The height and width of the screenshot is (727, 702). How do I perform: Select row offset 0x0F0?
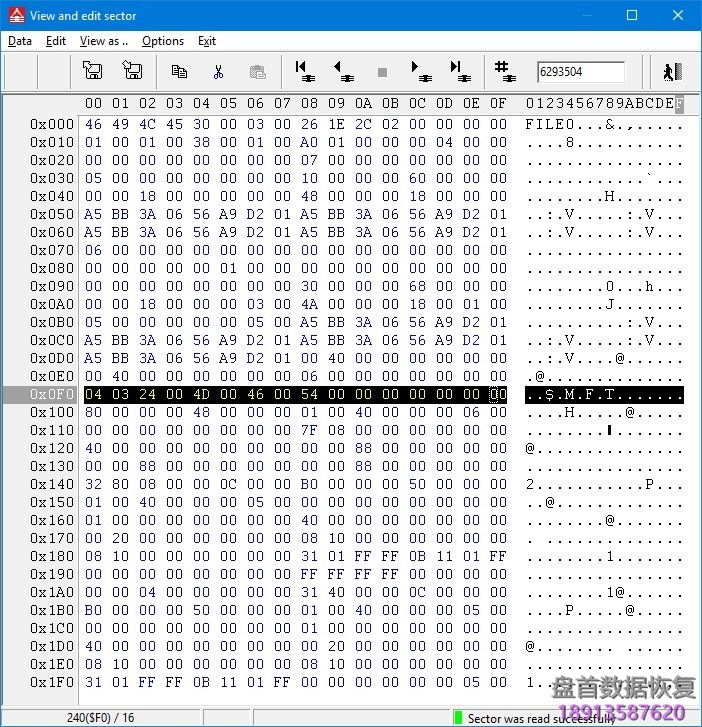(52, 394)
